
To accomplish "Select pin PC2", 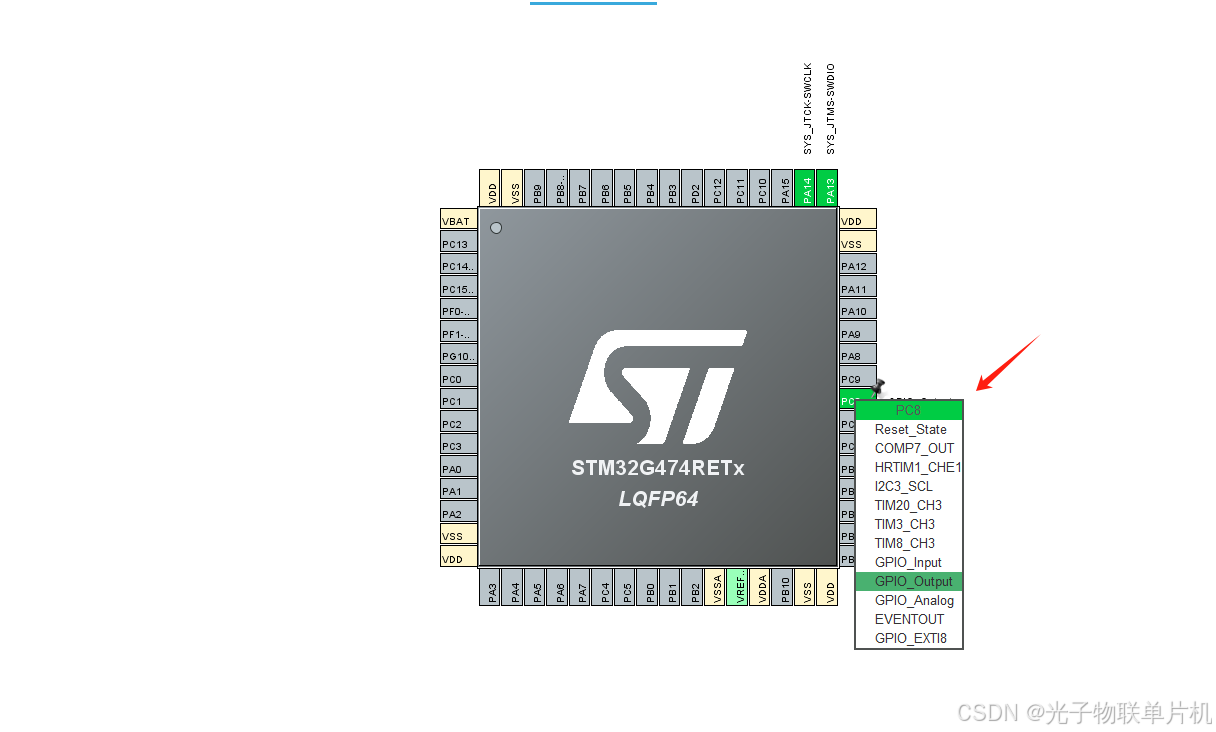I will pyautogui.click(x=459, y=423).
